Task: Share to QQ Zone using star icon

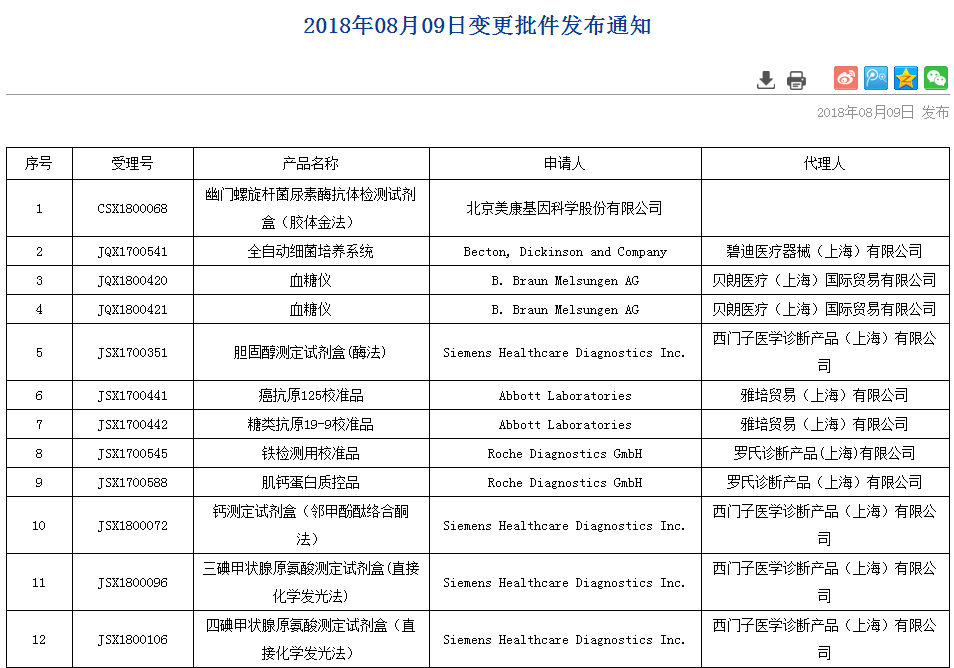Action: click(x=906, y=78)
